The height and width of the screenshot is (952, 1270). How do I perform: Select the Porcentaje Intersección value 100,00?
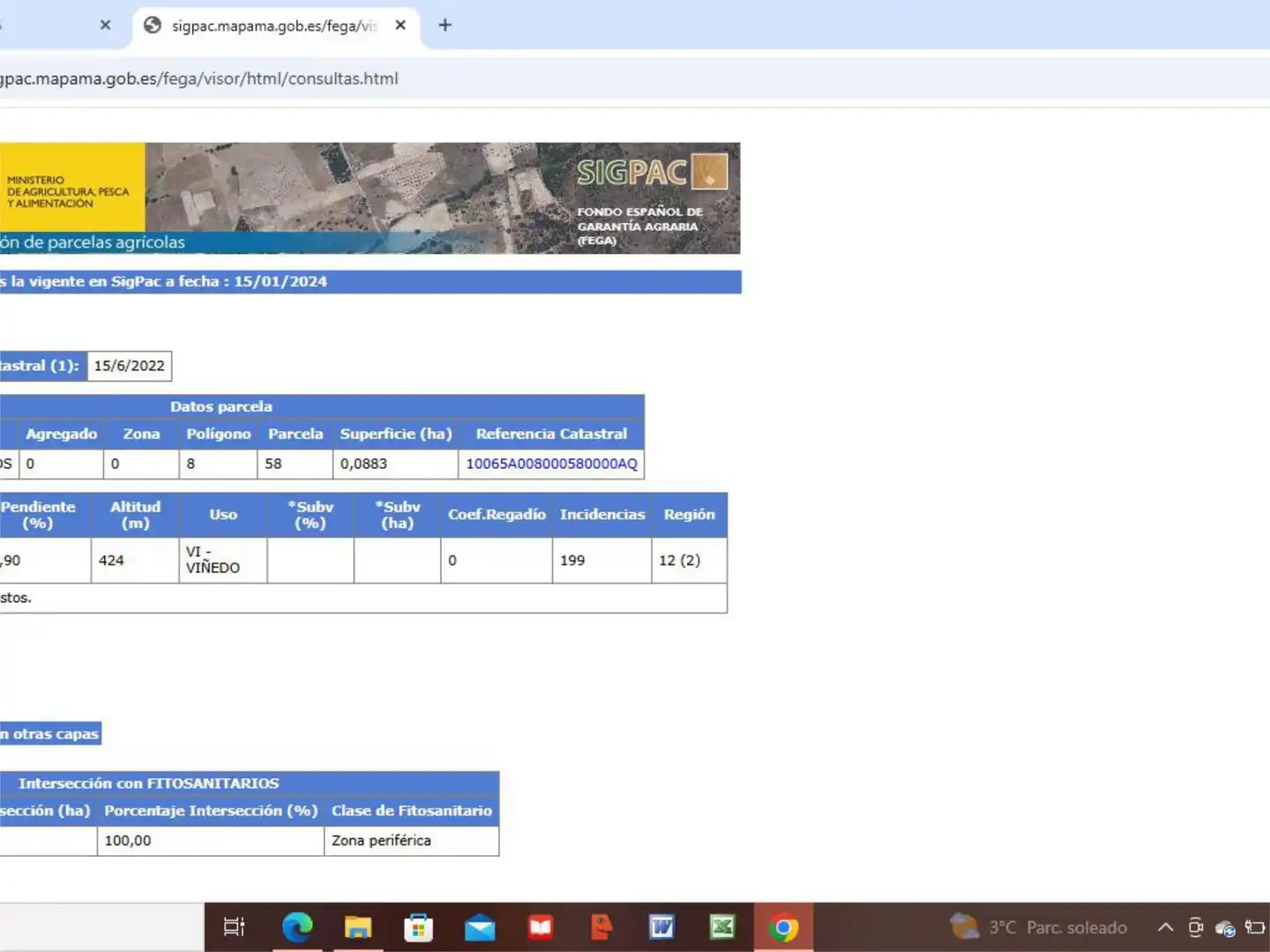pyautogui.click(x=128, y=841)
